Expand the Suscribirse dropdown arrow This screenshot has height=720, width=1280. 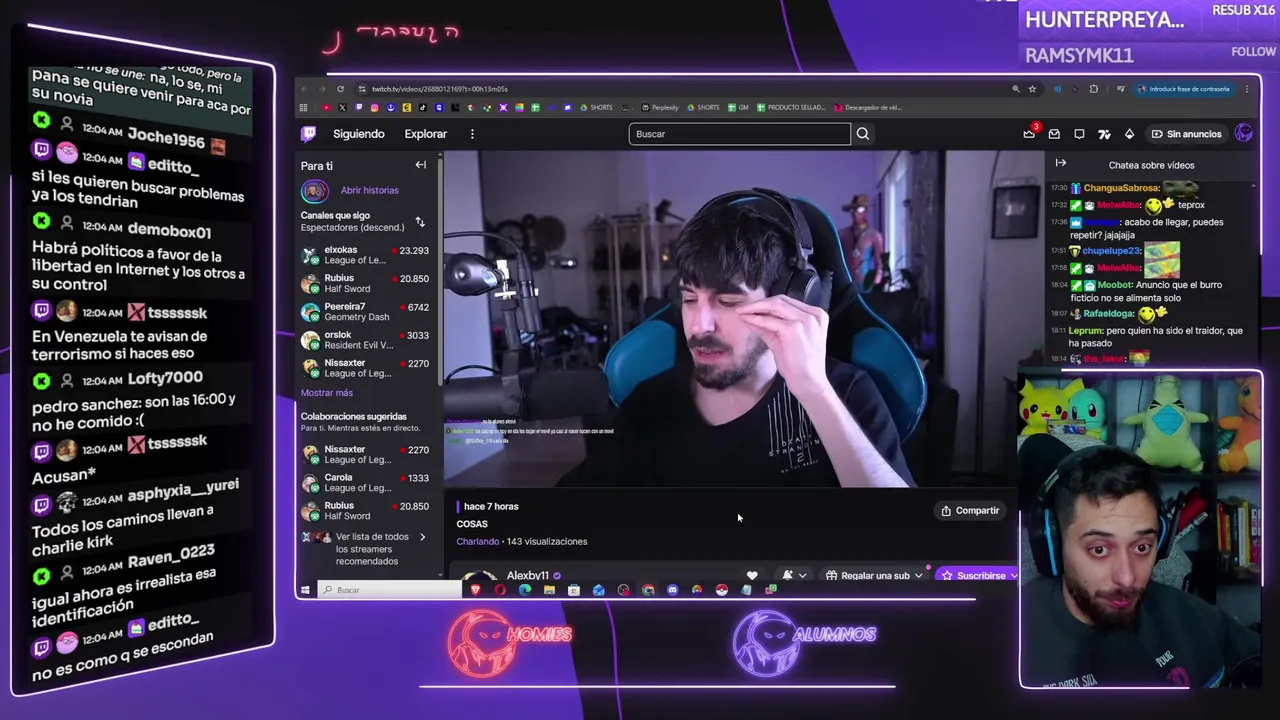[x=1013, y=576]
